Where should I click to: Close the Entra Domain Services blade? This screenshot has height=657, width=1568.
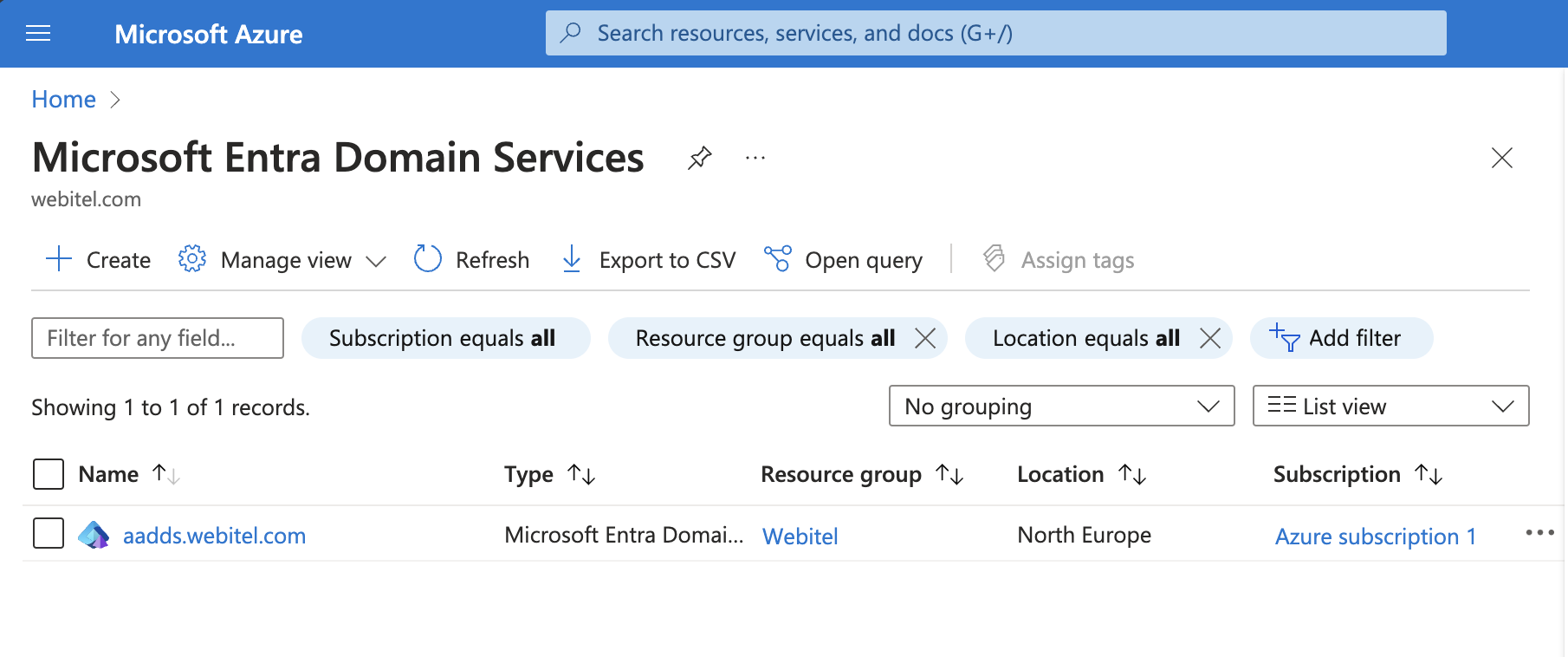[1502, 158]
